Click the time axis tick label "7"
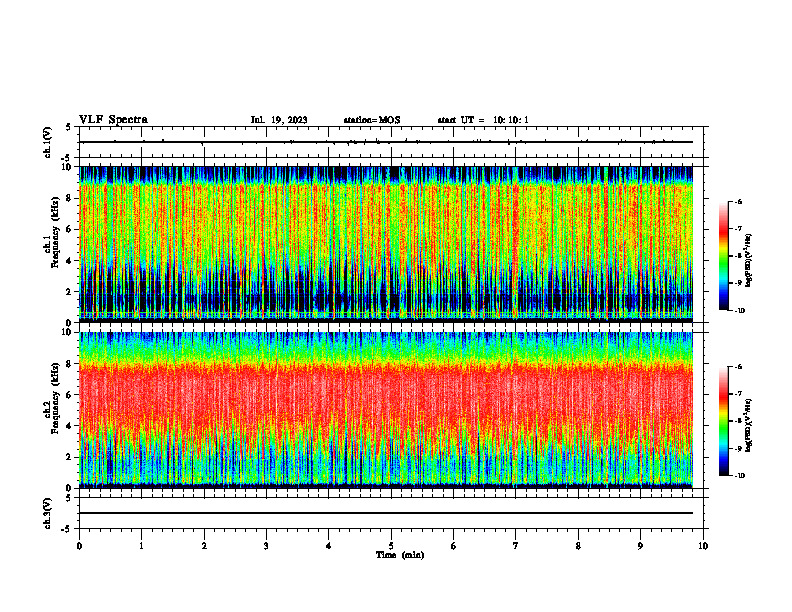 coord(516,546)
